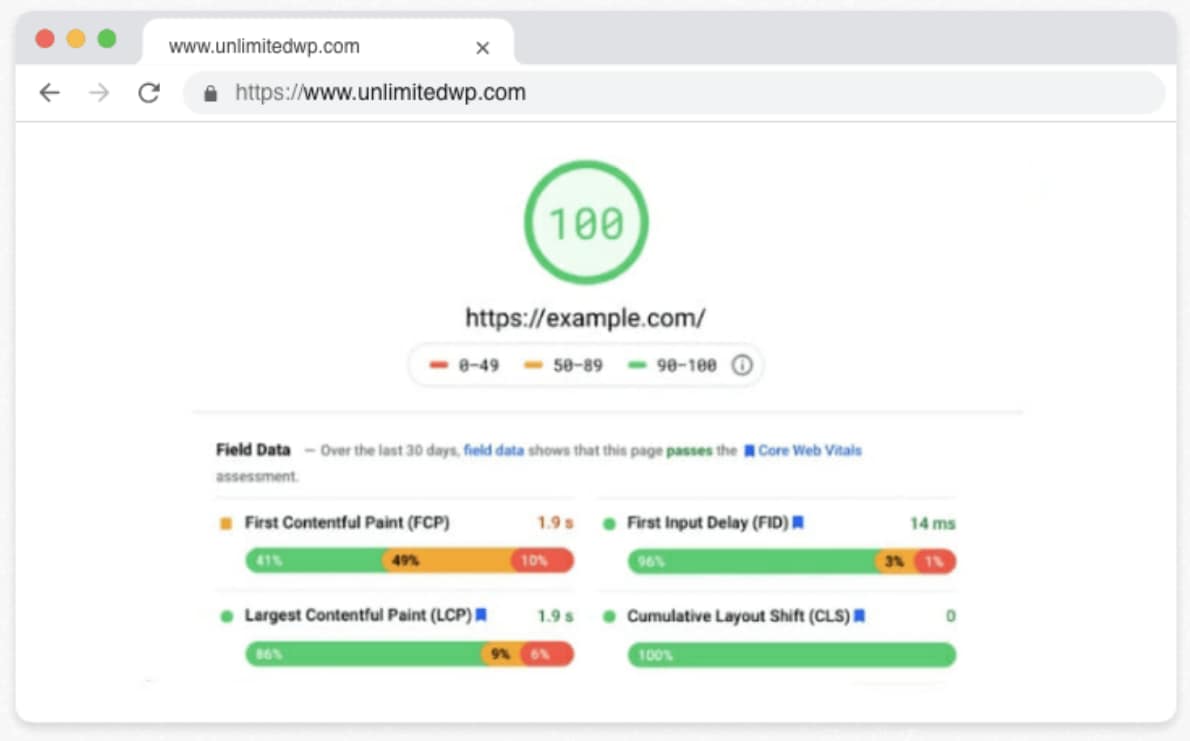The image size is (1190, 741).
Task: Click the 3% orange segment of FID bar
Action: [x=895, y=562]
